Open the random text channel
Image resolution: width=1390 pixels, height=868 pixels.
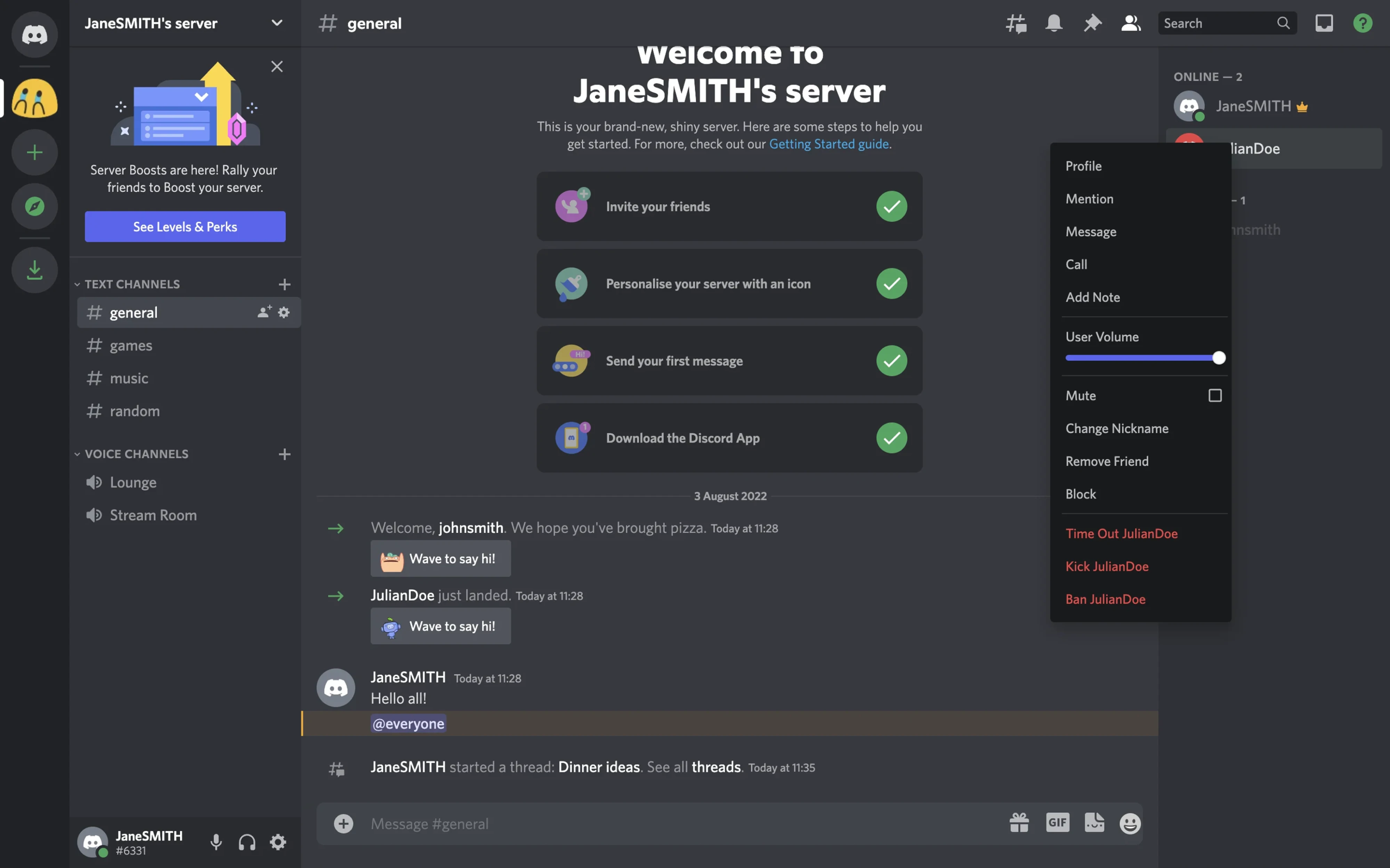click(x=188, y=410)
